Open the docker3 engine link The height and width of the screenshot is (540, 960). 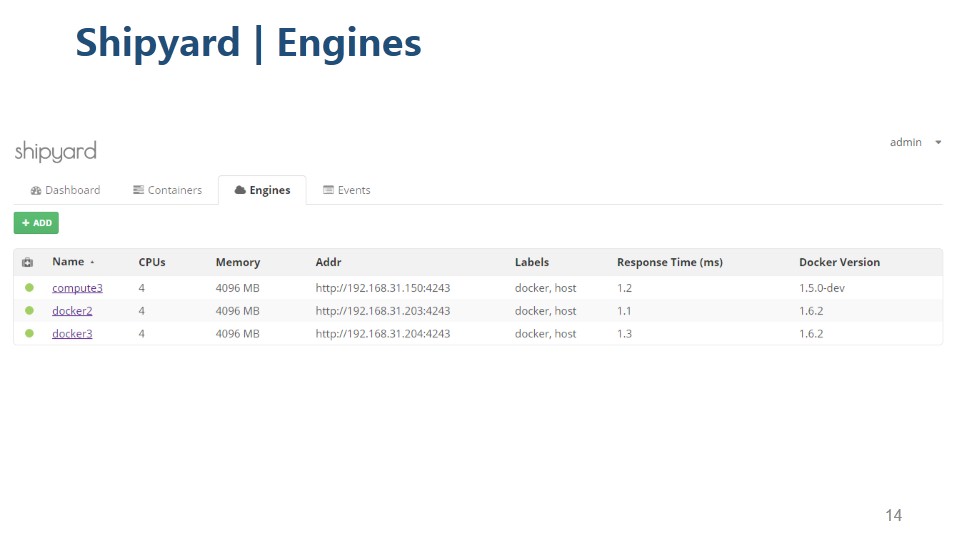[72, 334]
